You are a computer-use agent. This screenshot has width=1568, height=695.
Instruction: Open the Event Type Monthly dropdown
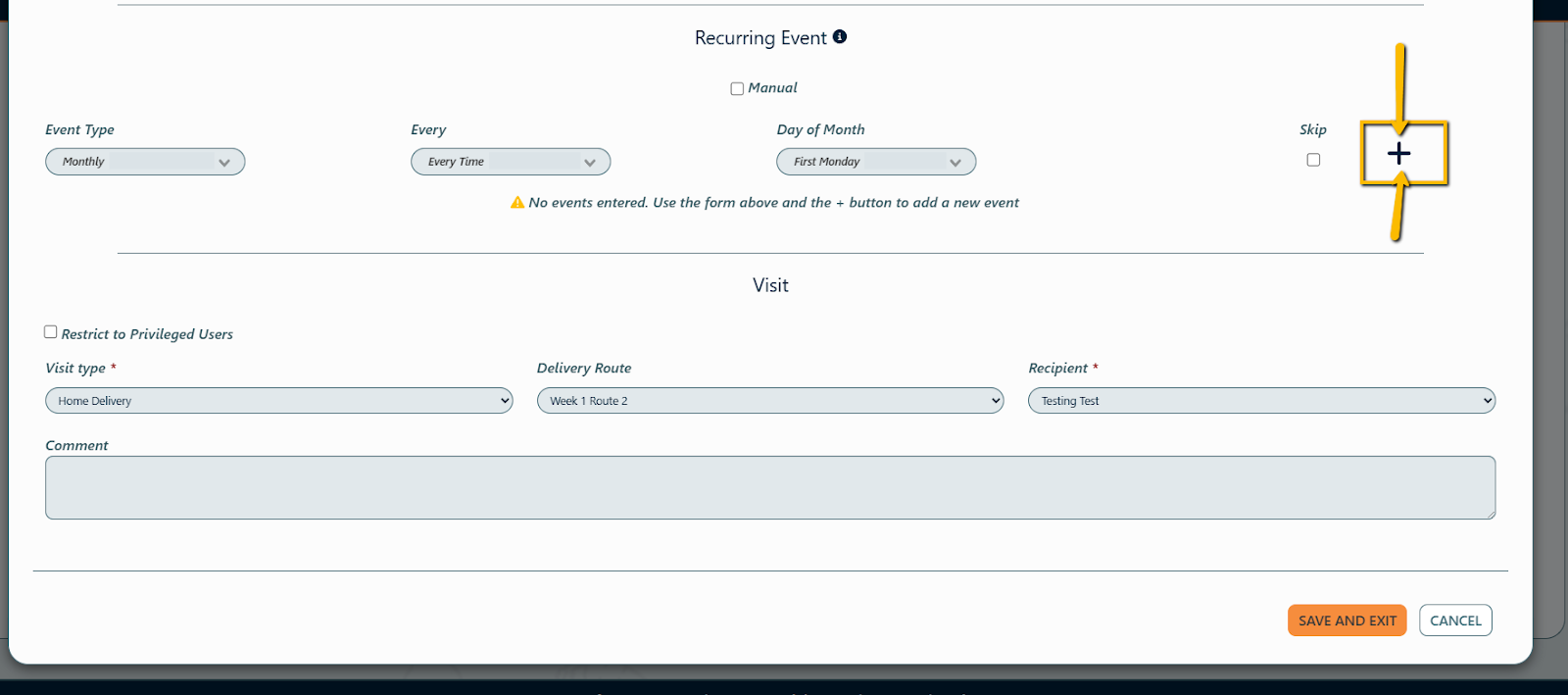pyautogui.click(x=145, y=162)
